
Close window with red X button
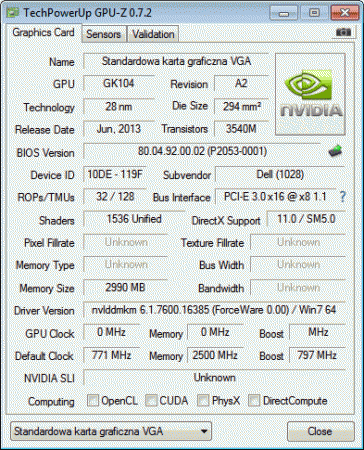[x=344, y=13]
